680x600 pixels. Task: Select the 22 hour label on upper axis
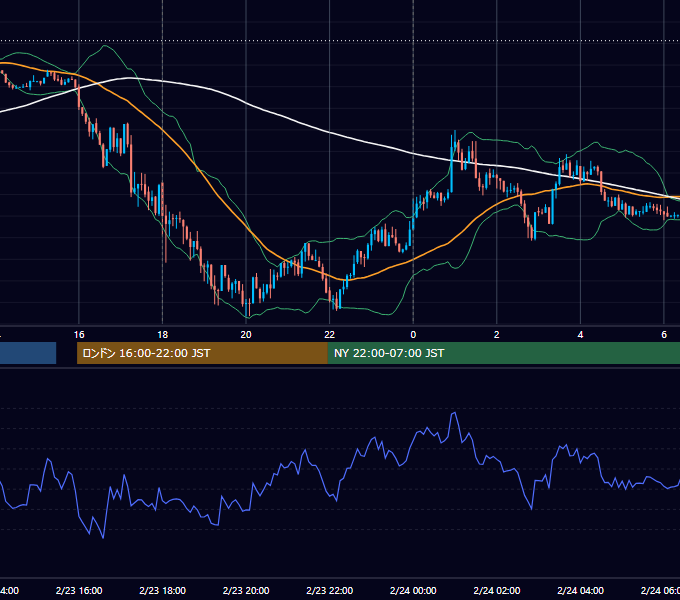[x=330, y=335]
